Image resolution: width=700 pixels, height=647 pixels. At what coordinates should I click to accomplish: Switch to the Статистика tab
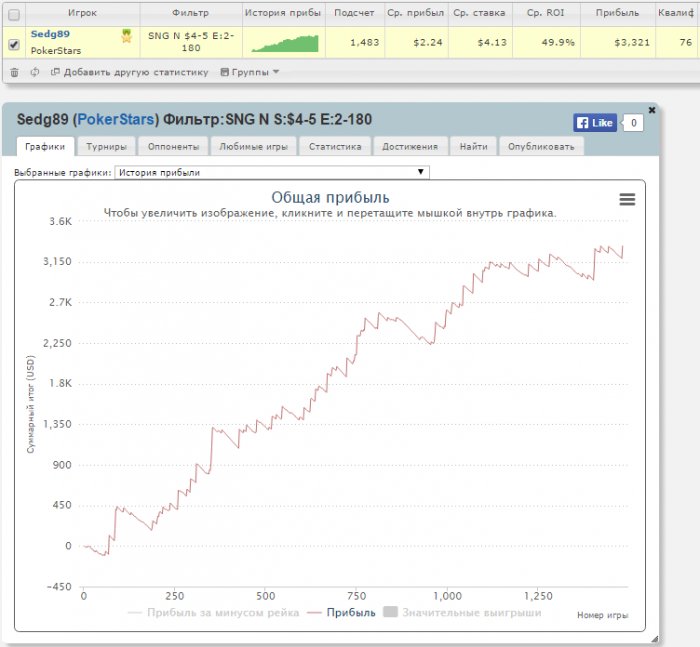point(335,146)
